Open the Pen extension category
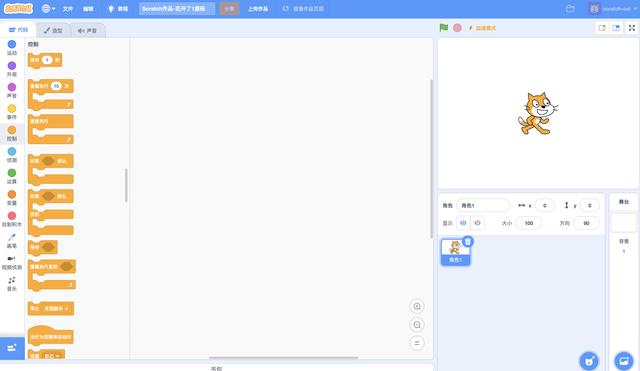Image resolution: width=640 pixels, height=371 pixels. pyautogui.click(x=12, y=241)
